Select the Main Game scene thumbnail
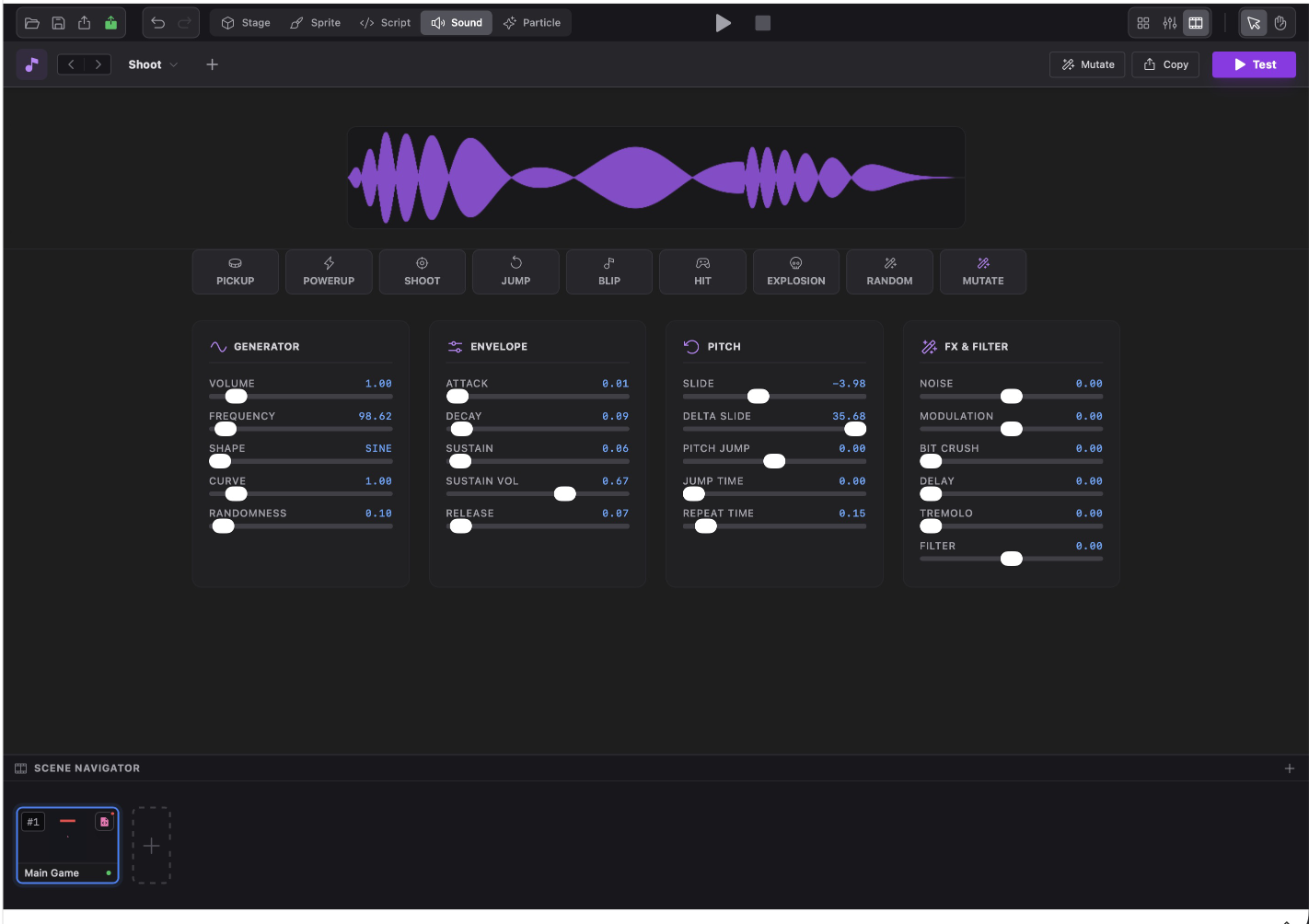Screen dimensions: 1309x924 (x=68, y=846)
